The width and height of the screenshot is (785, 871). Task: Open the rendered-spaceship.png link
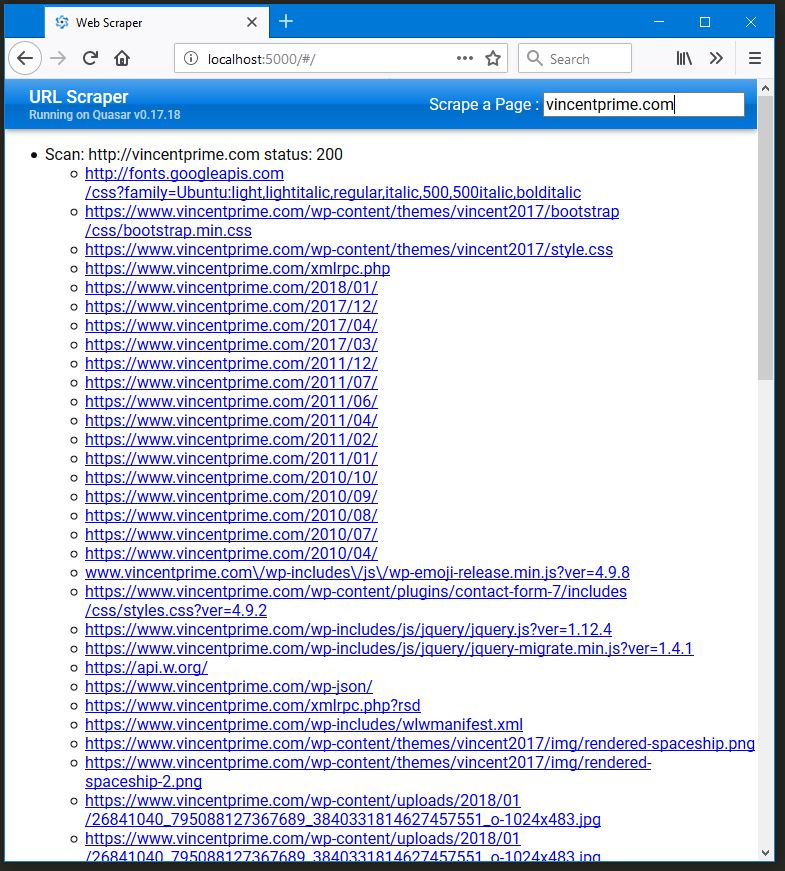pyautogui.click(x=420, y=743)
